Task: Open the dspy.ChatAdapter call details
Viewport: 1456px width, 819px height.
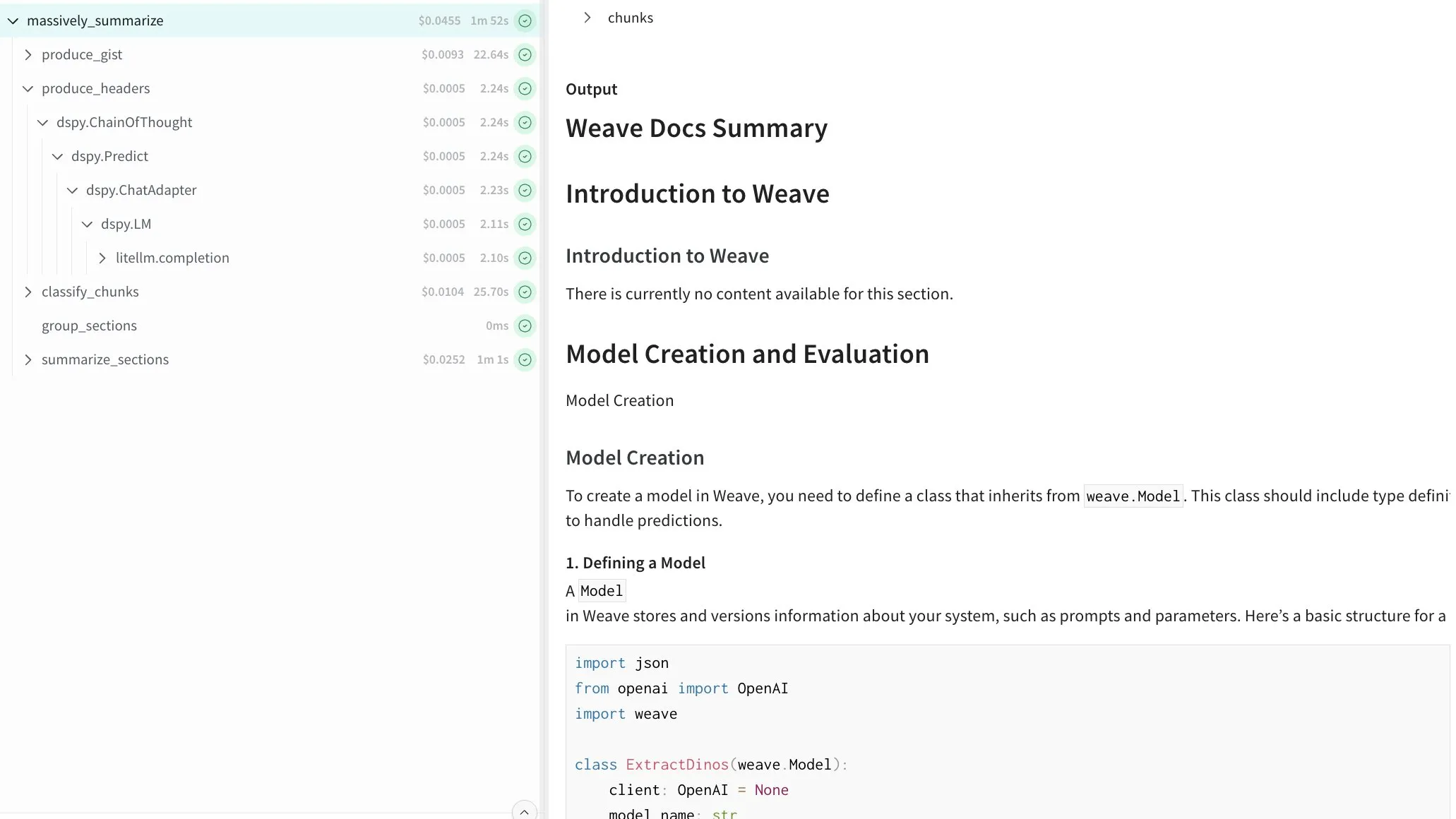Action: [141, 190]
